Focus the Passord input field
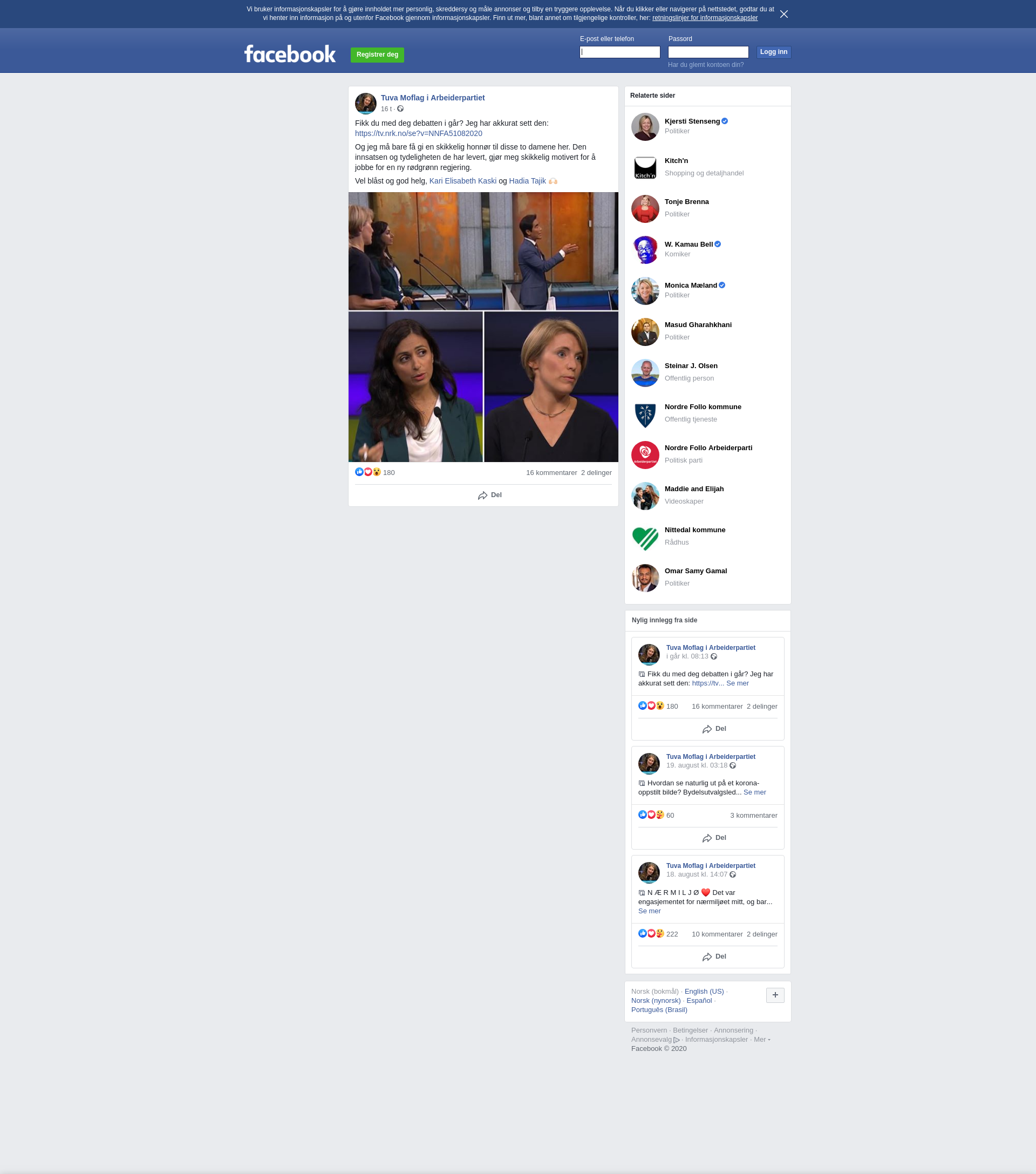 (x=708, y=52)
